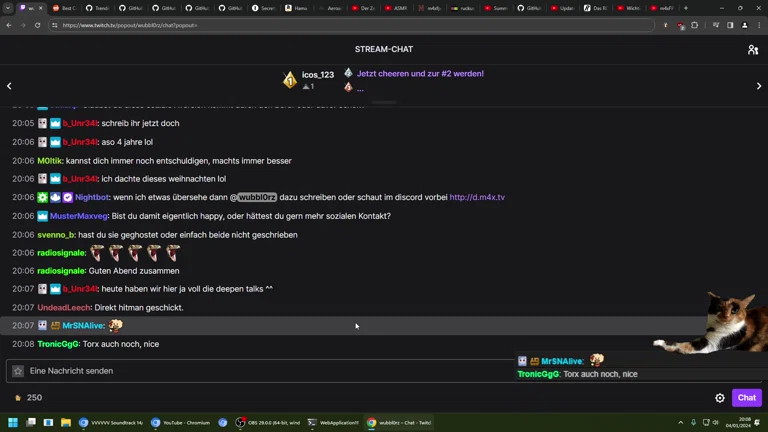This screenshot has height=432, width=768.
Task: Click Jetzt cheeren und zur #2 werden
Action: click(420, 73)
